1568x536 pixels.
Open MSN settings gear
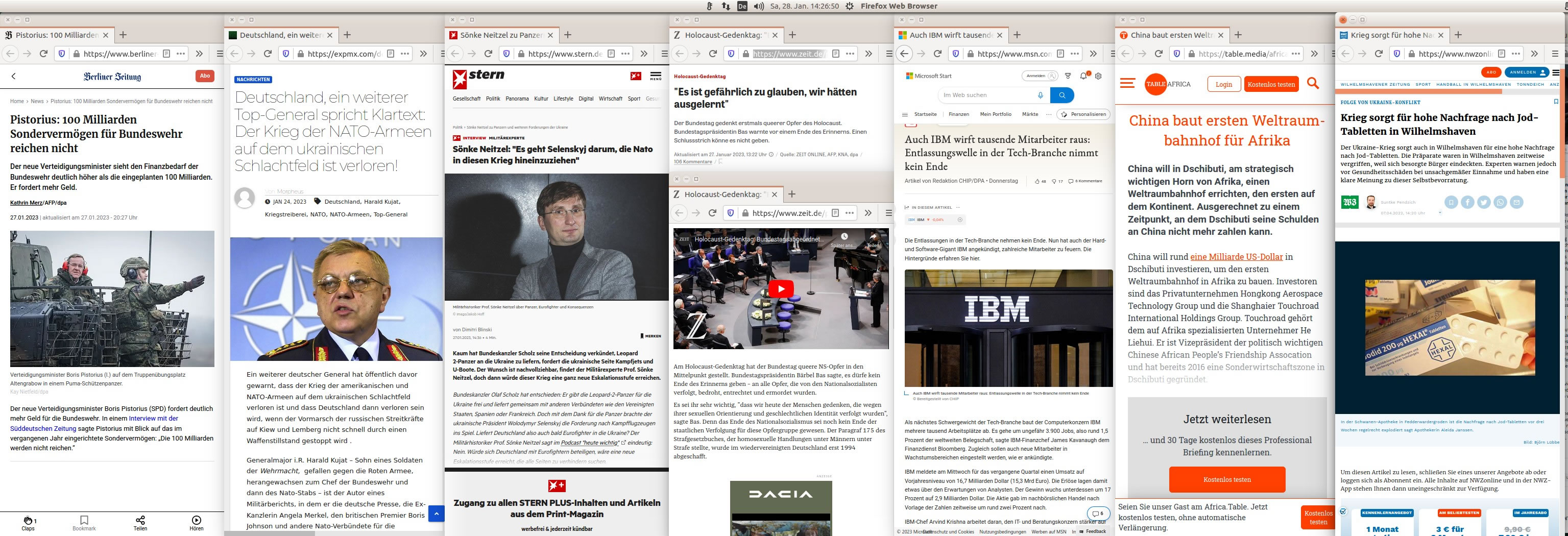click(x=1099, y=76)
